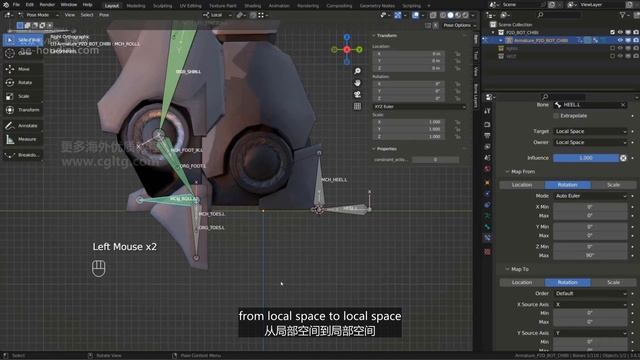Viewport: 640px width, 360px height.
Task: Clear the HEEL.L bone field
Action: tap(623, 105)
